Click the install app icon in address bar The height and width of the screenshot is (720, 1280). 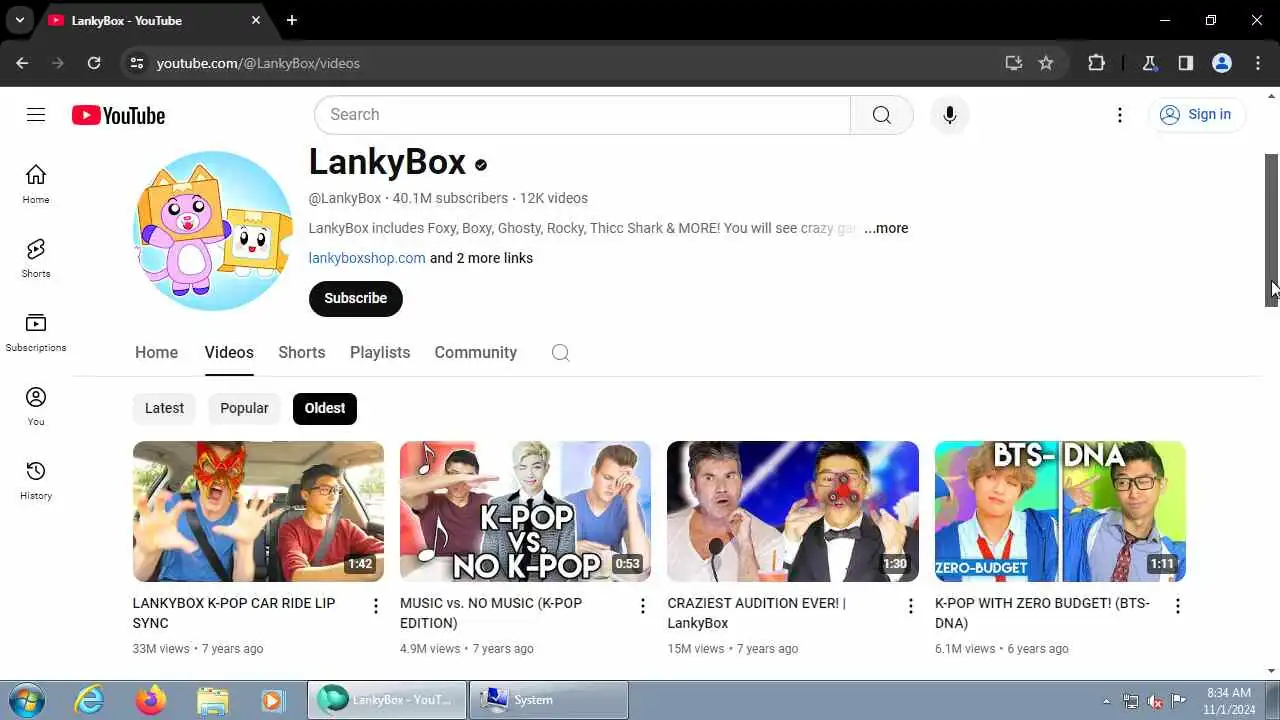click(1014, 63)
